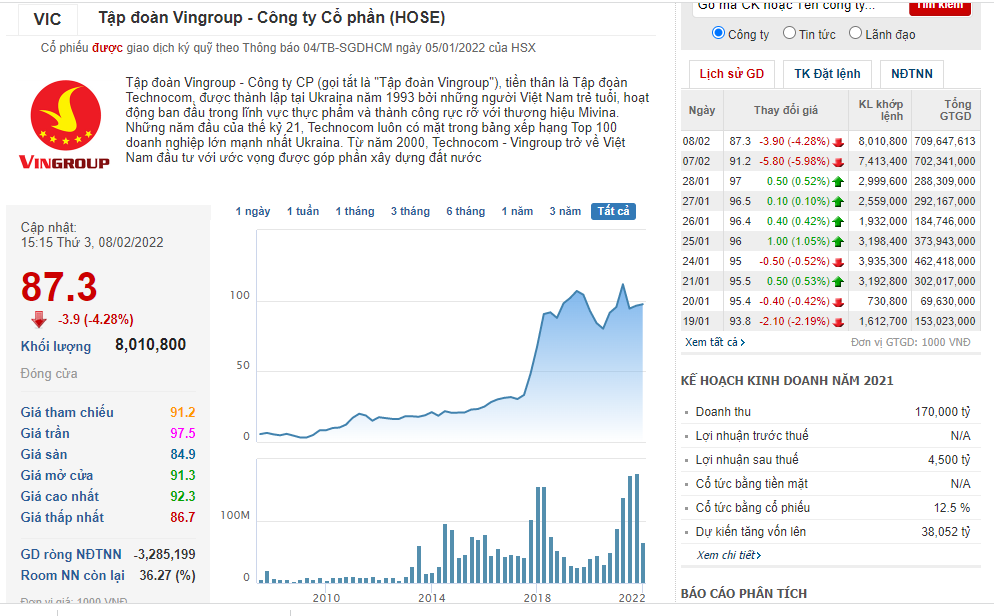The height and width of the screenshot is (616, 994).
Task: Click the red down arrow in the 20/01 row
Action: click(x=839, y=302)
